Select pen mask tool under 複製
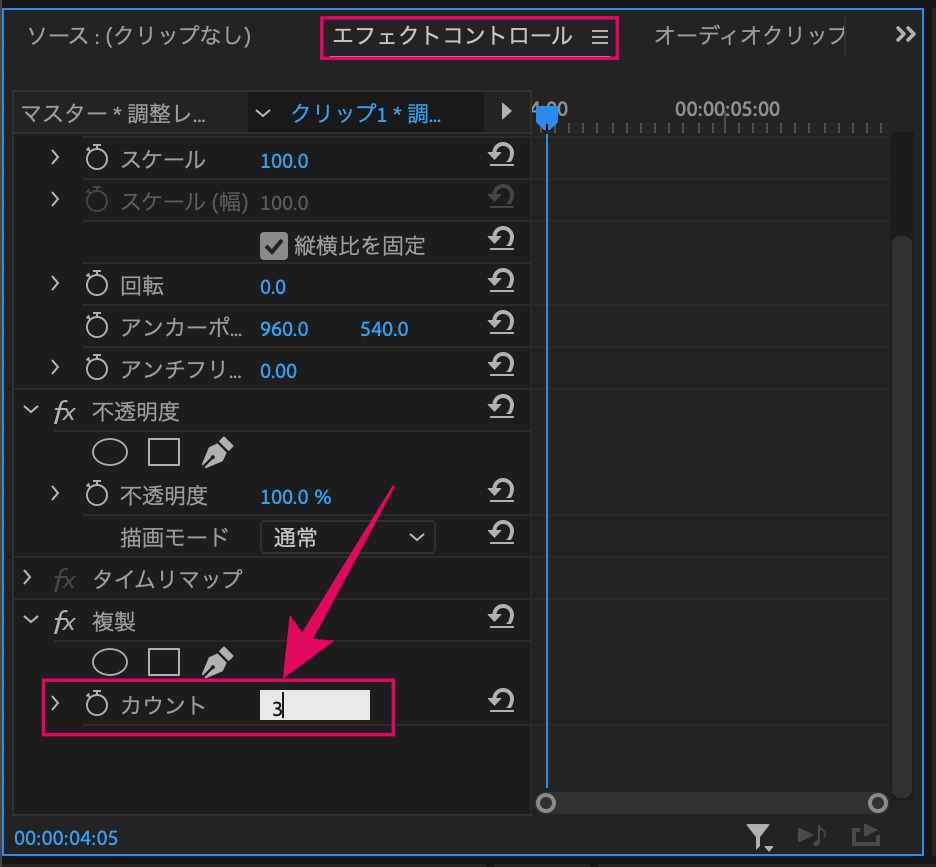 pos(217,662)
